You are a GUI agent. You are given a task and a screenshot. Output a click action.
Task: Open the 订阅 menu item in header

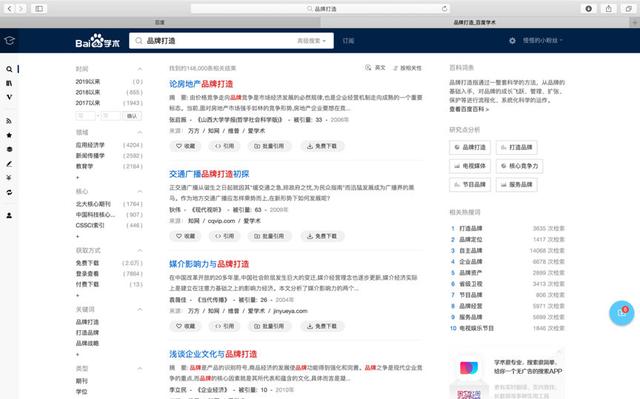click(x=348, y=41)
